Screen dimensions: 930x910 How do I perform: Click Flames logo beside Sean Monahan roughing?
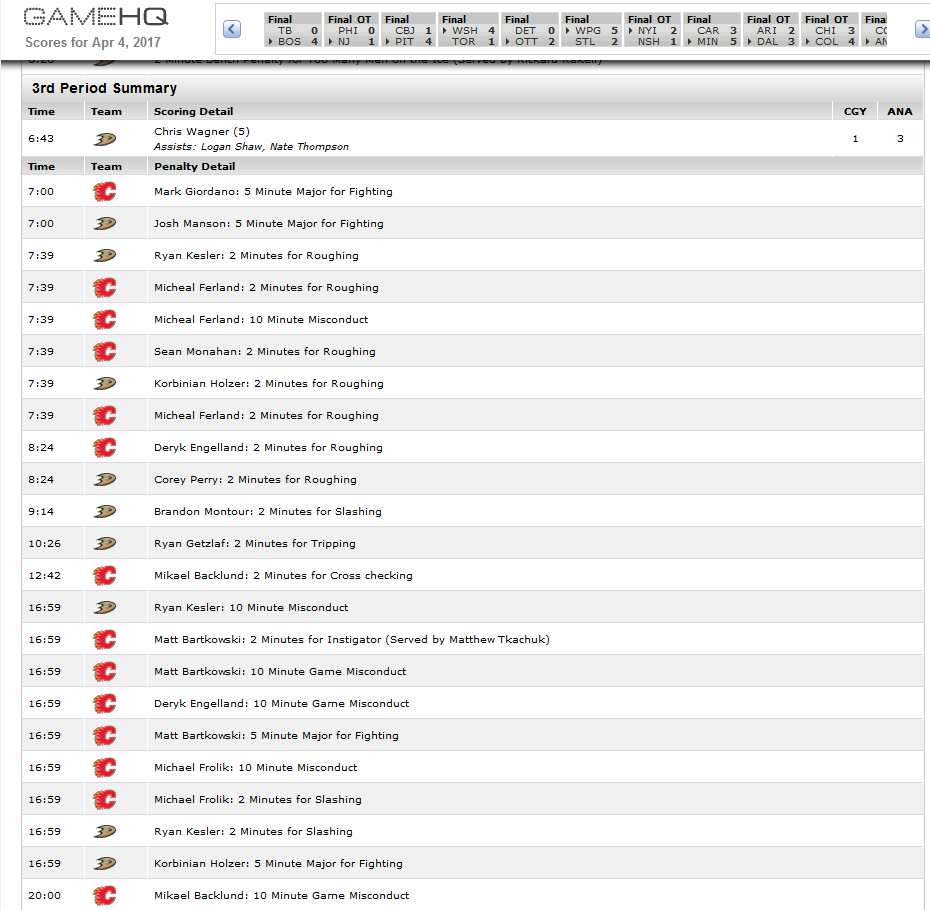(105, 351)
